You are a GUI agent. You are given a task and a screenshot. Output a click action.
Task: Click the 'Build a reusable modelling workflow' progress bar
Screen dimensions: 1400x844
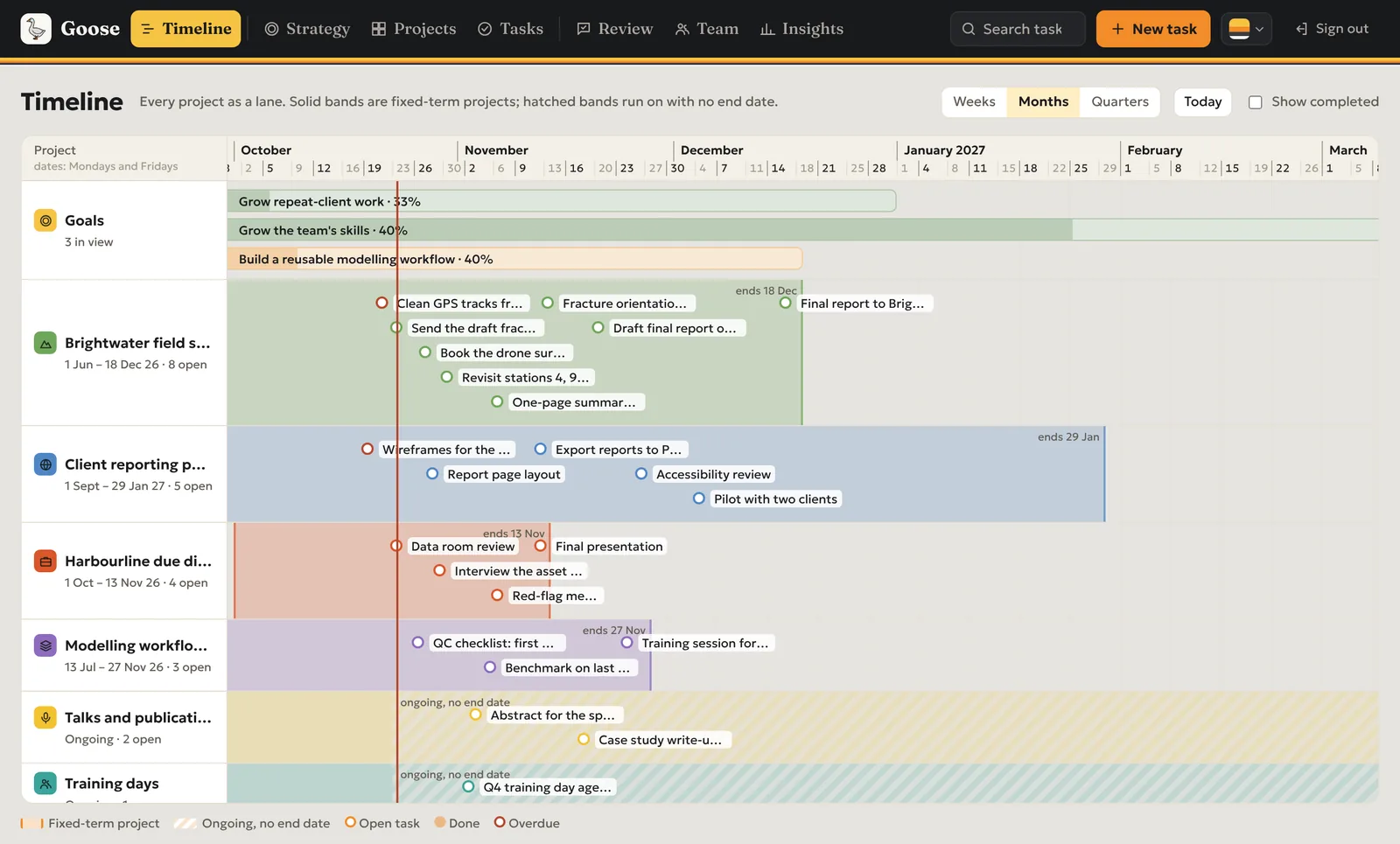(514, 259)
